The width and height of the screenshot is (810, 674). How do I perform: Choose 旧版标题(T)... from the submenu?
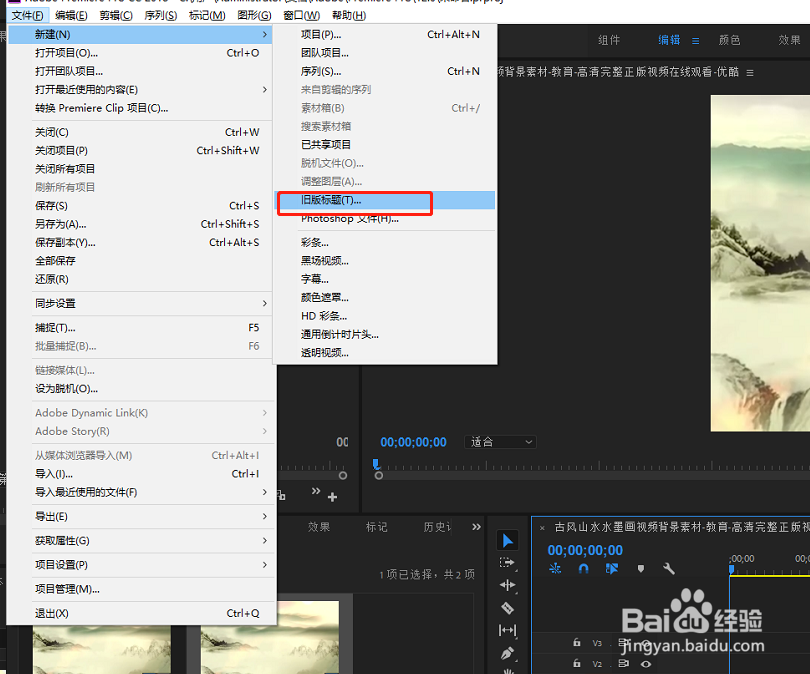pyautogui.click(x=385, y=200)
